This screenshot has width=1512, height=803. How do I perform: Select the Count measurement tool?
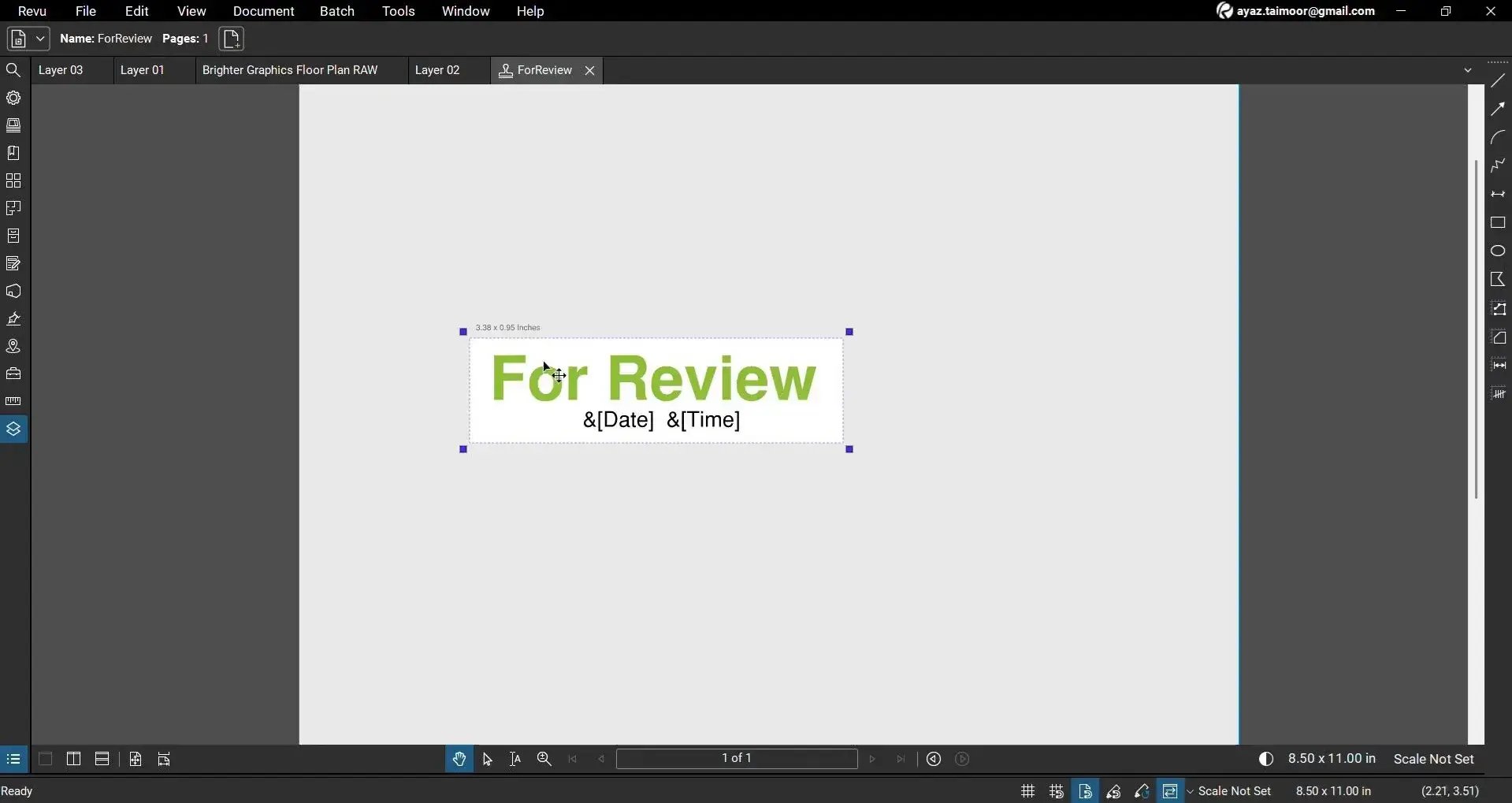point(1498,393)
